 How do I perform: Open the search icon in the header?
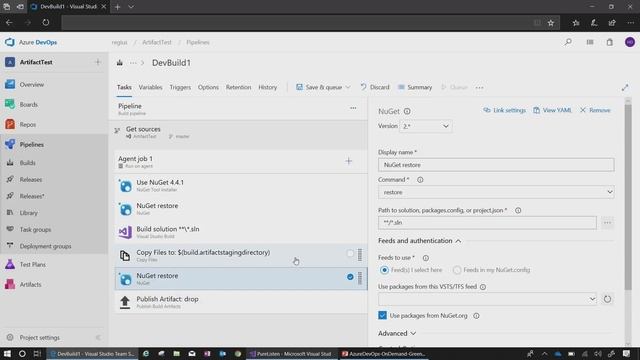pyautogui.click(x=568, y=42)
